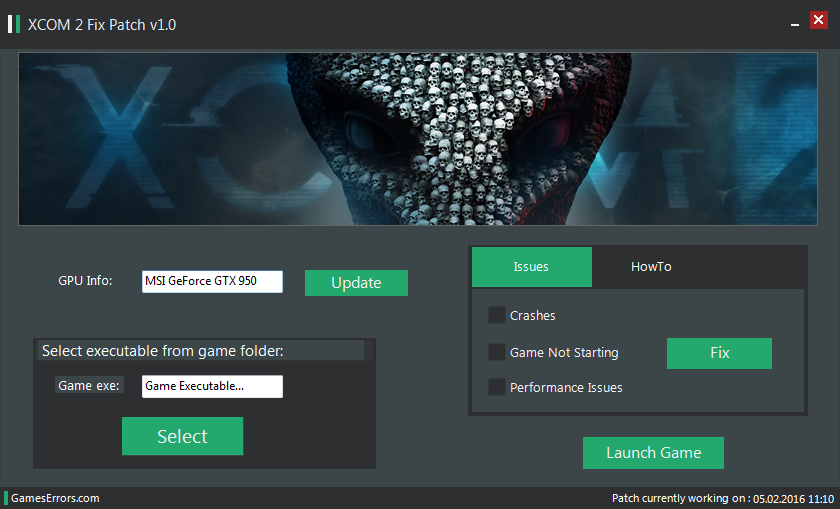The image size is (840, 509).
Task: Open the HowTo tab
Action: (651, 267)
